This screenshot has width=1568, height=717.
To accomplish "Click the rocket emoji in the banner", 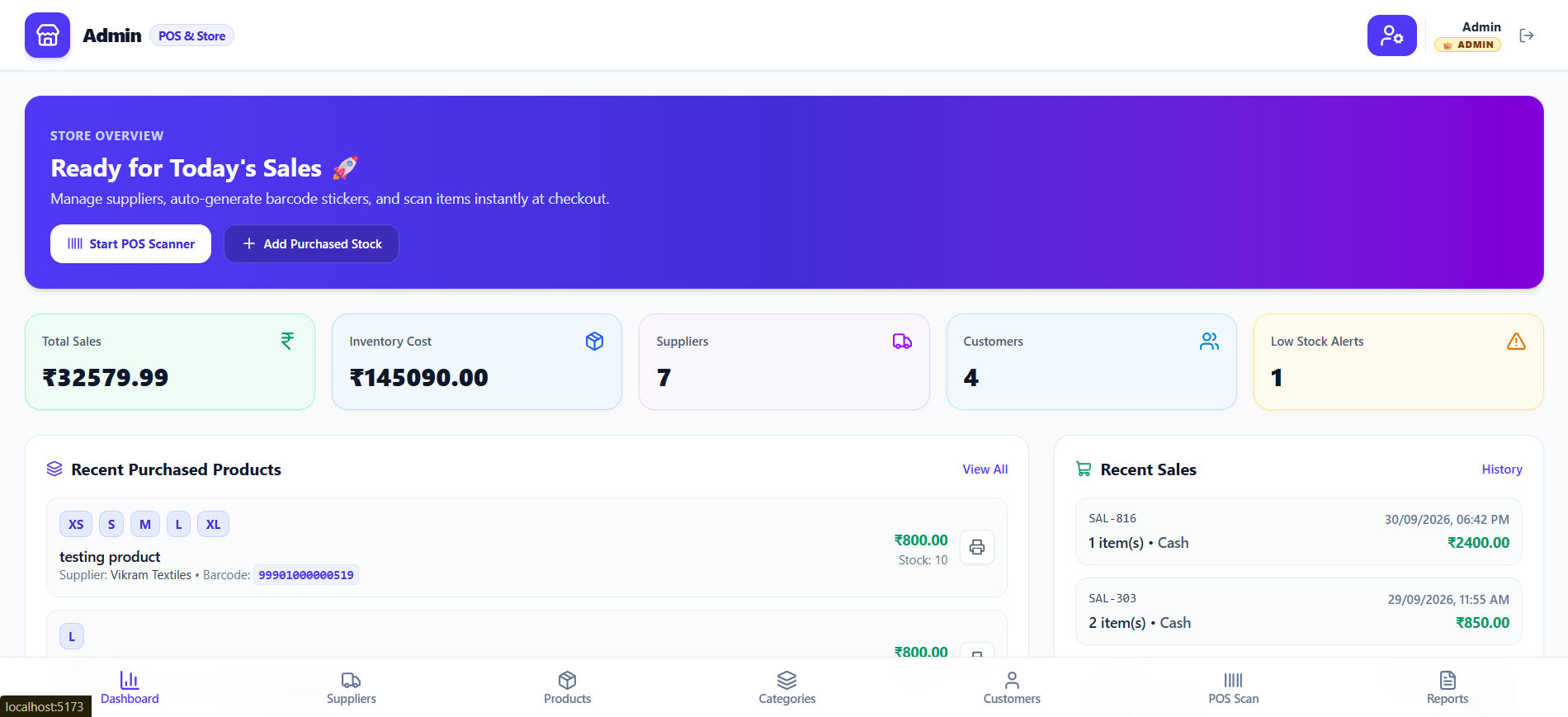I will coord(346,167).
